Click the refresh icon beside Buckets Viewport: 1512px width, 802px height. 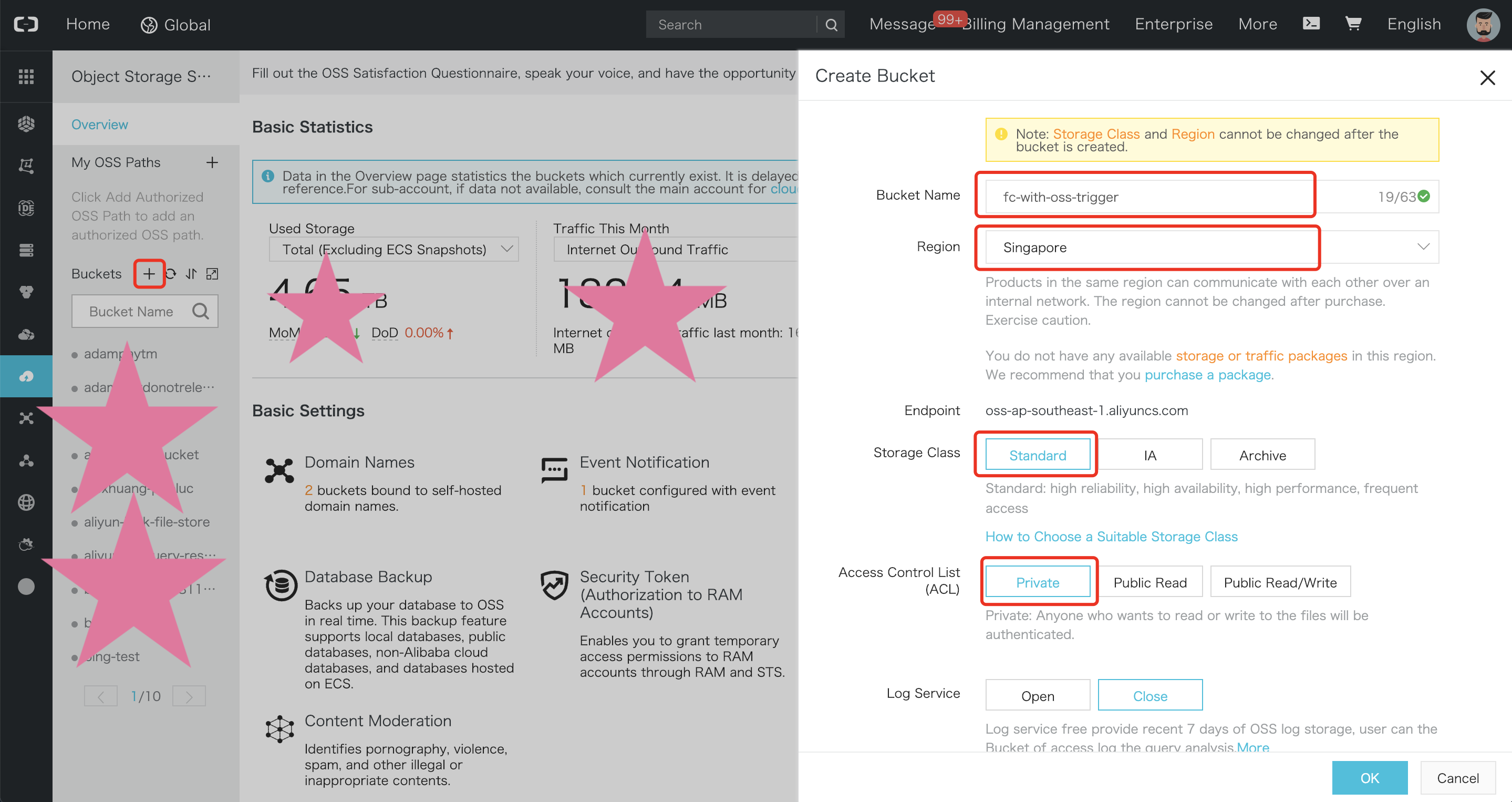[x=171, y=274]
